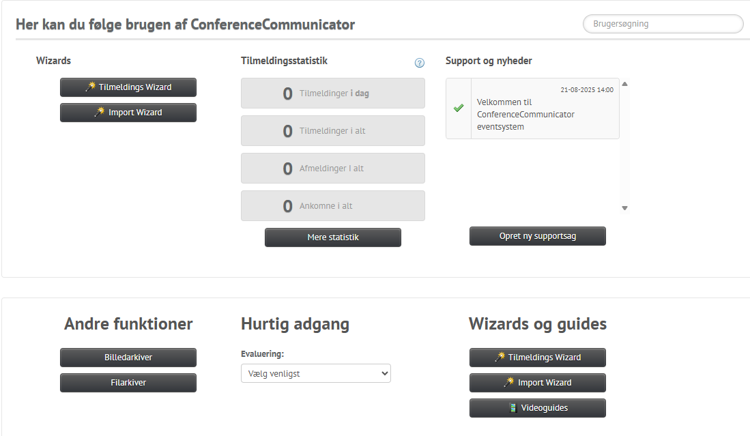This screenshot has width=750, height=436.
Task: Click the film icon on the Videoguides button
Action: 513,408
